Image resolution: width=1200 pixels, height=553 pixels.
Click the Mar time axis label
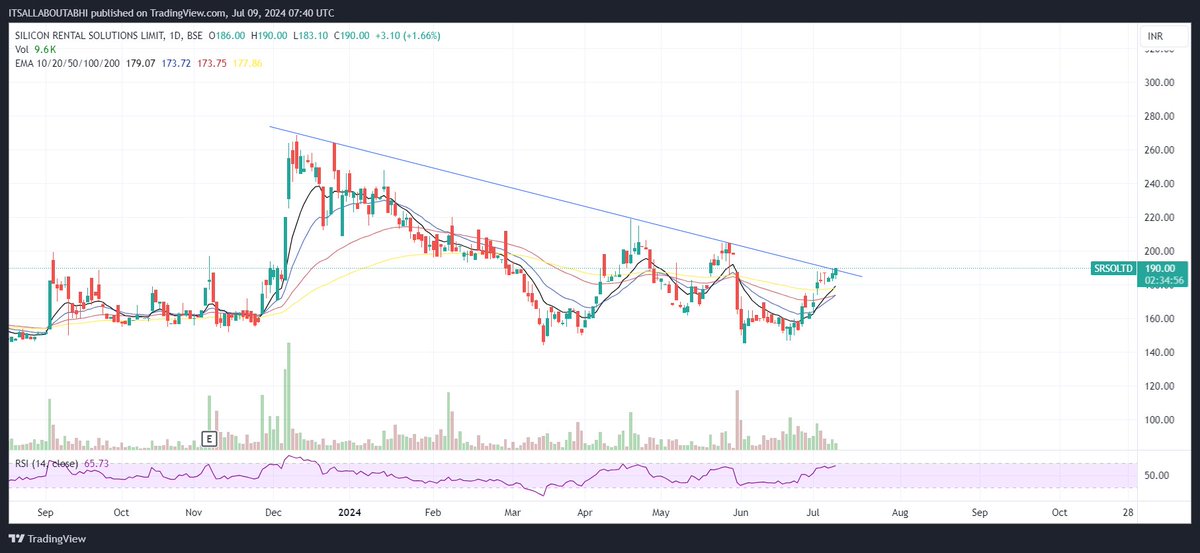click(513, 511)
